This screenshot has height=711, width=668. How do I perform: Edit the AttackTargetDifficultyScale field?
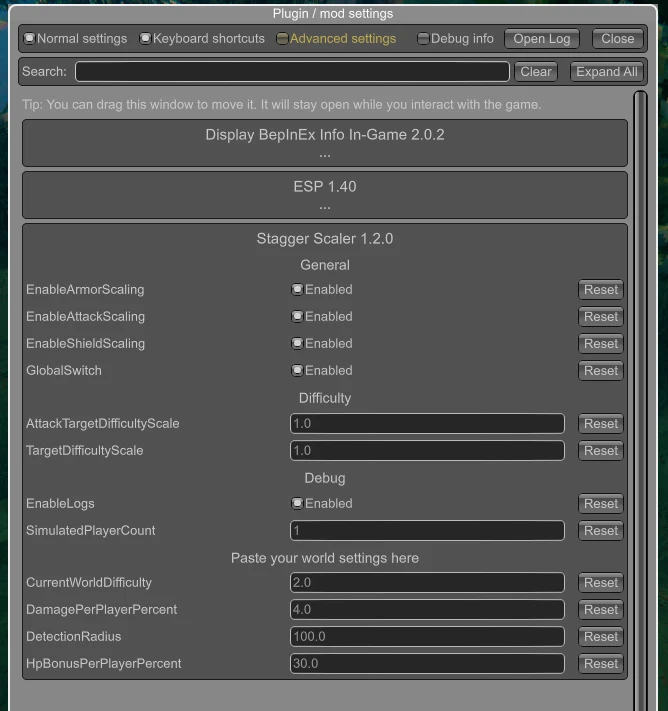click(427, 424)
